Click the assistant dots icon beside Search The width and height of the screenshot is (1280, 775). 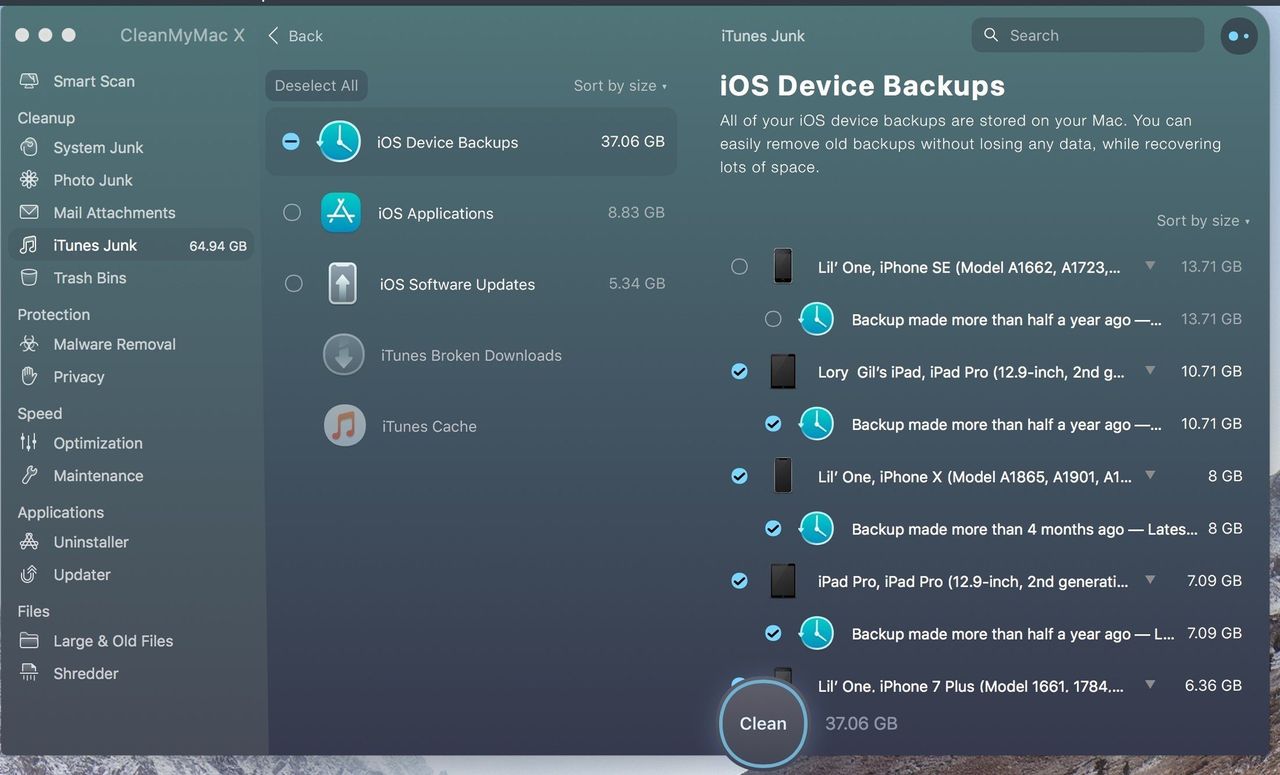pyautogui.click(x=1239, y=36)
